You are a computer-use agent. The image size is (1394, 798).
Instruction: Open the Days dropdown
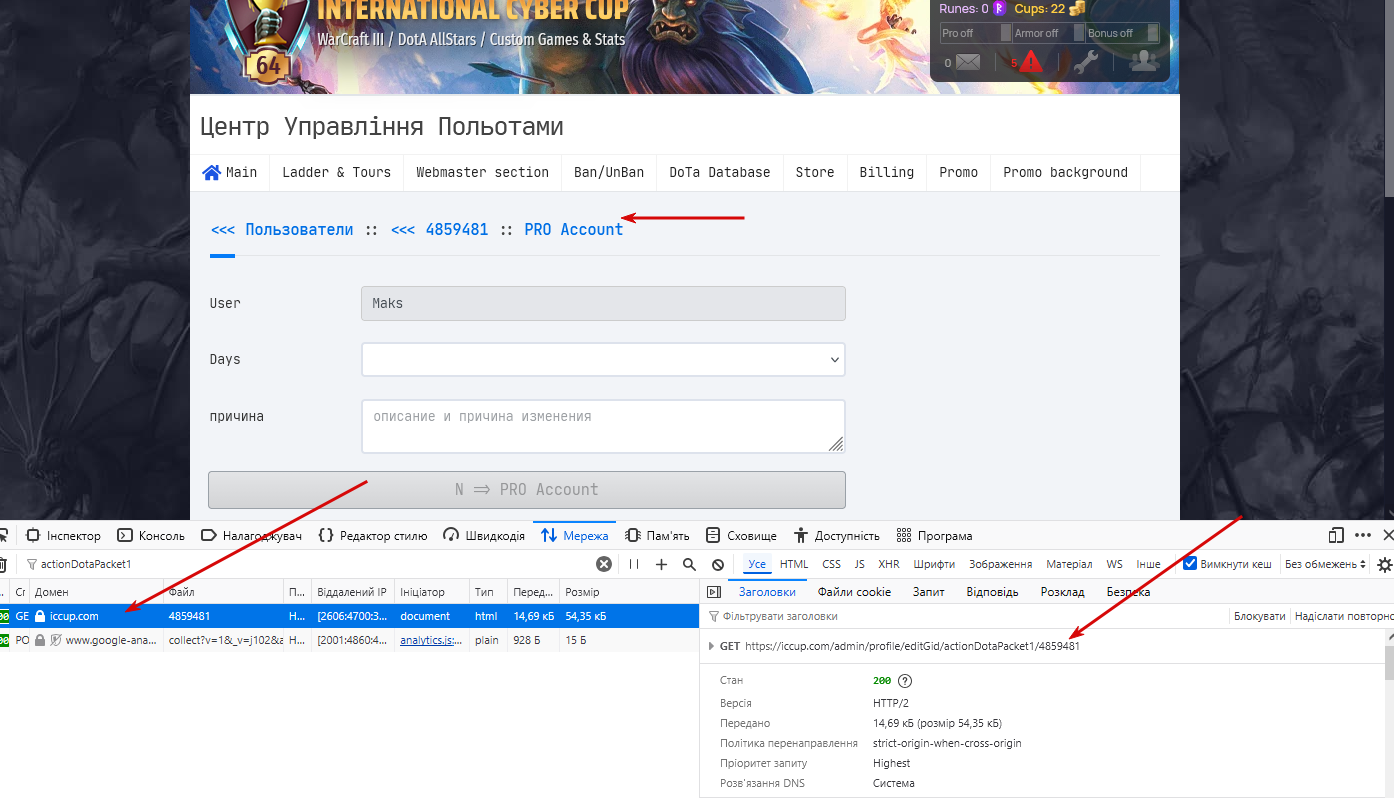[603, 360]
